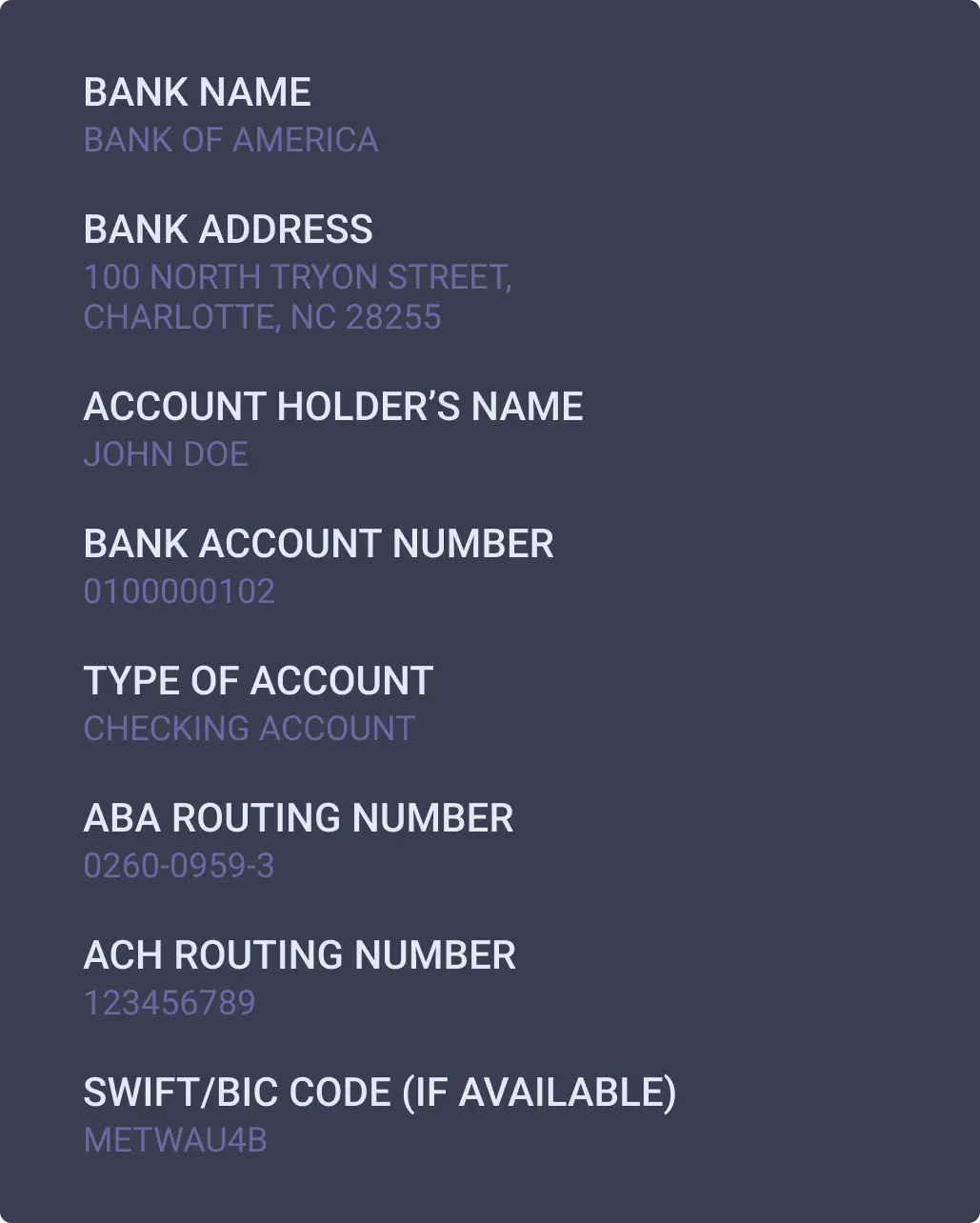Click the BANK NAME heading
The width and height of the screenshot is (980, 1223).
click(x=197, y=92)
